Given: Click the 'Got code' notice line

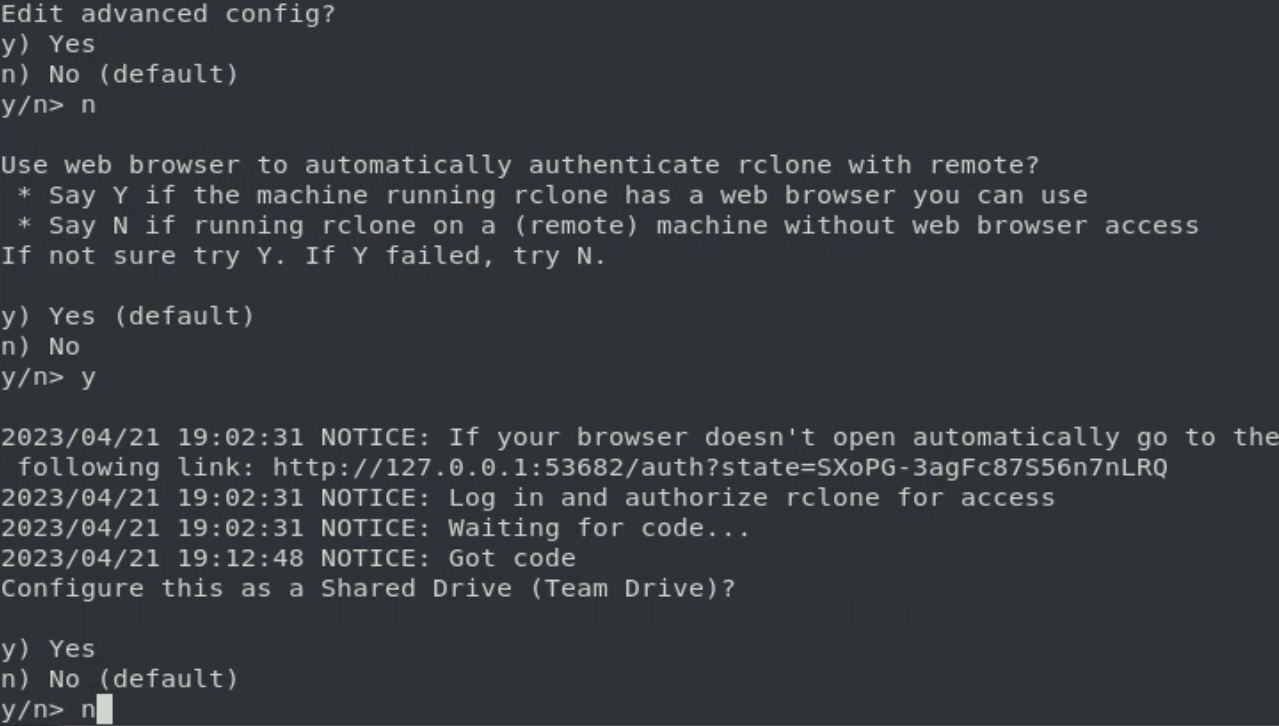Looking at the screenshot, I should coord(288,557).
